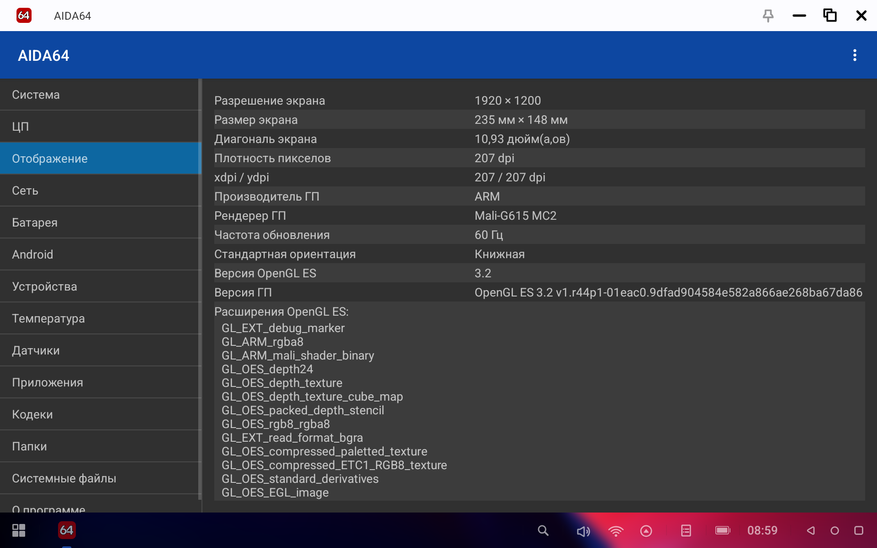Select the Отображение section
Viewport: 877px width, 548px height.
click(x=100, y=158)
